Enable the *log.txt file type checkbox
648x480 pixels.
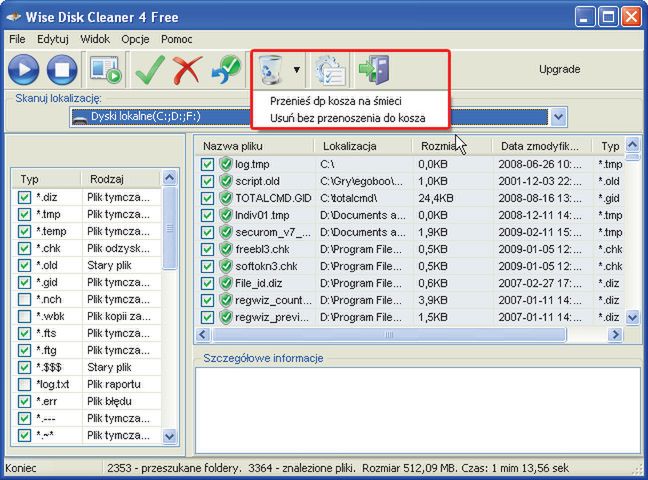pyautogui.click(x=24, y=384)
